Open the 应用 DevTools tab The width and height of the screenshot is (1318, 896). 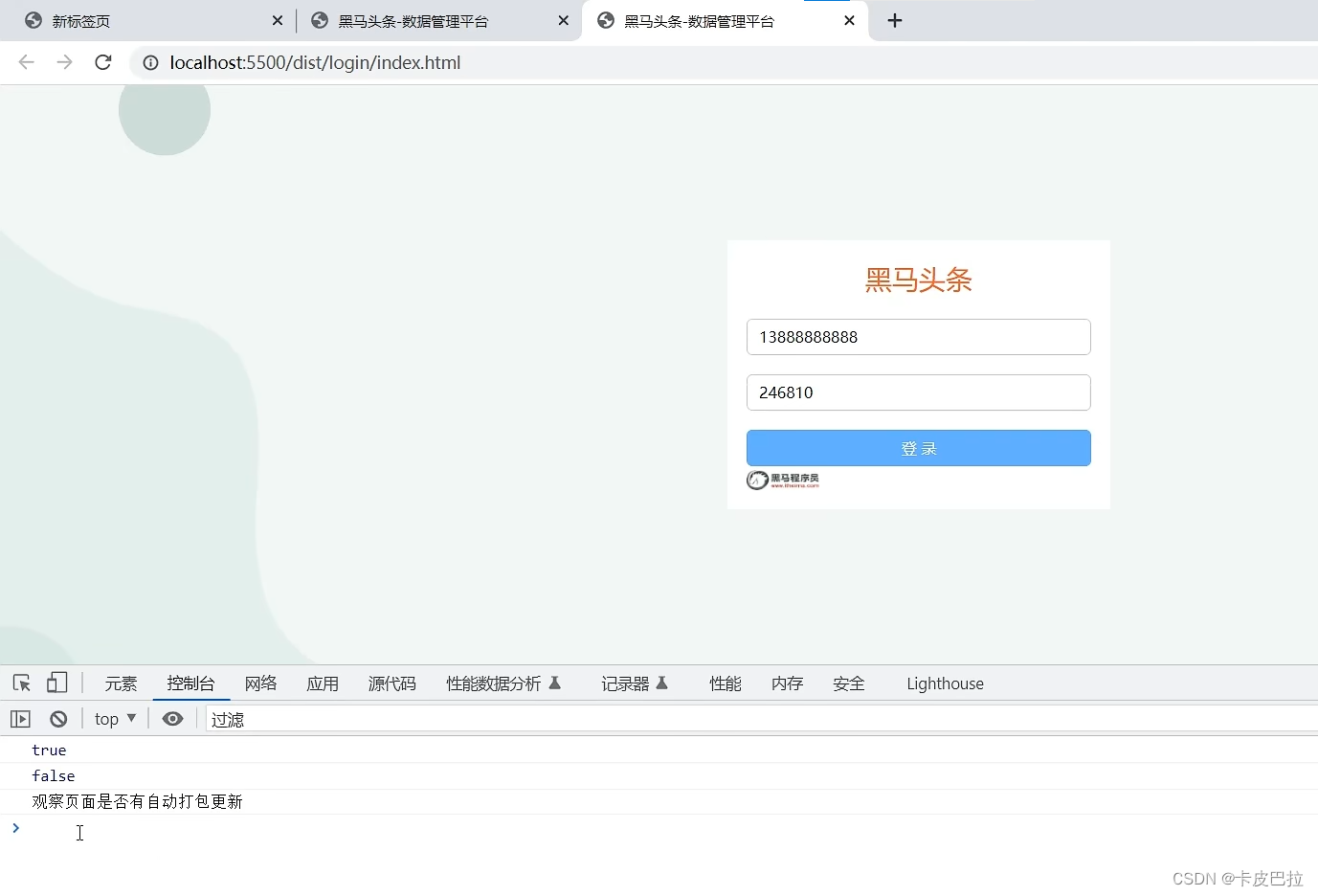coord(323,683)
